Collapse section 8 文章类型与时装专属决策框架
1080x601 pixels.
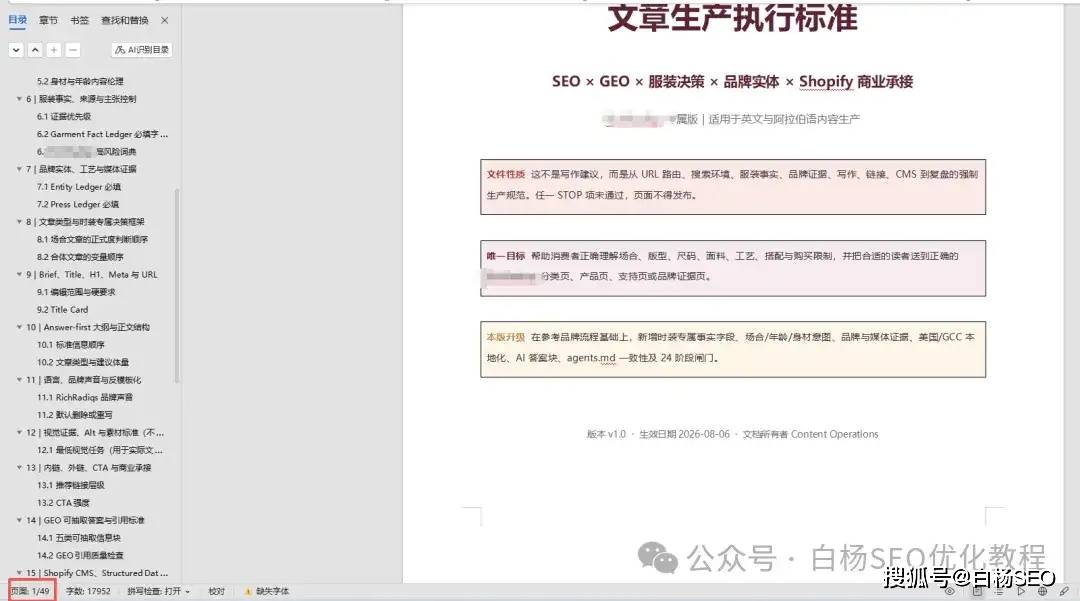tap(19, 222)
